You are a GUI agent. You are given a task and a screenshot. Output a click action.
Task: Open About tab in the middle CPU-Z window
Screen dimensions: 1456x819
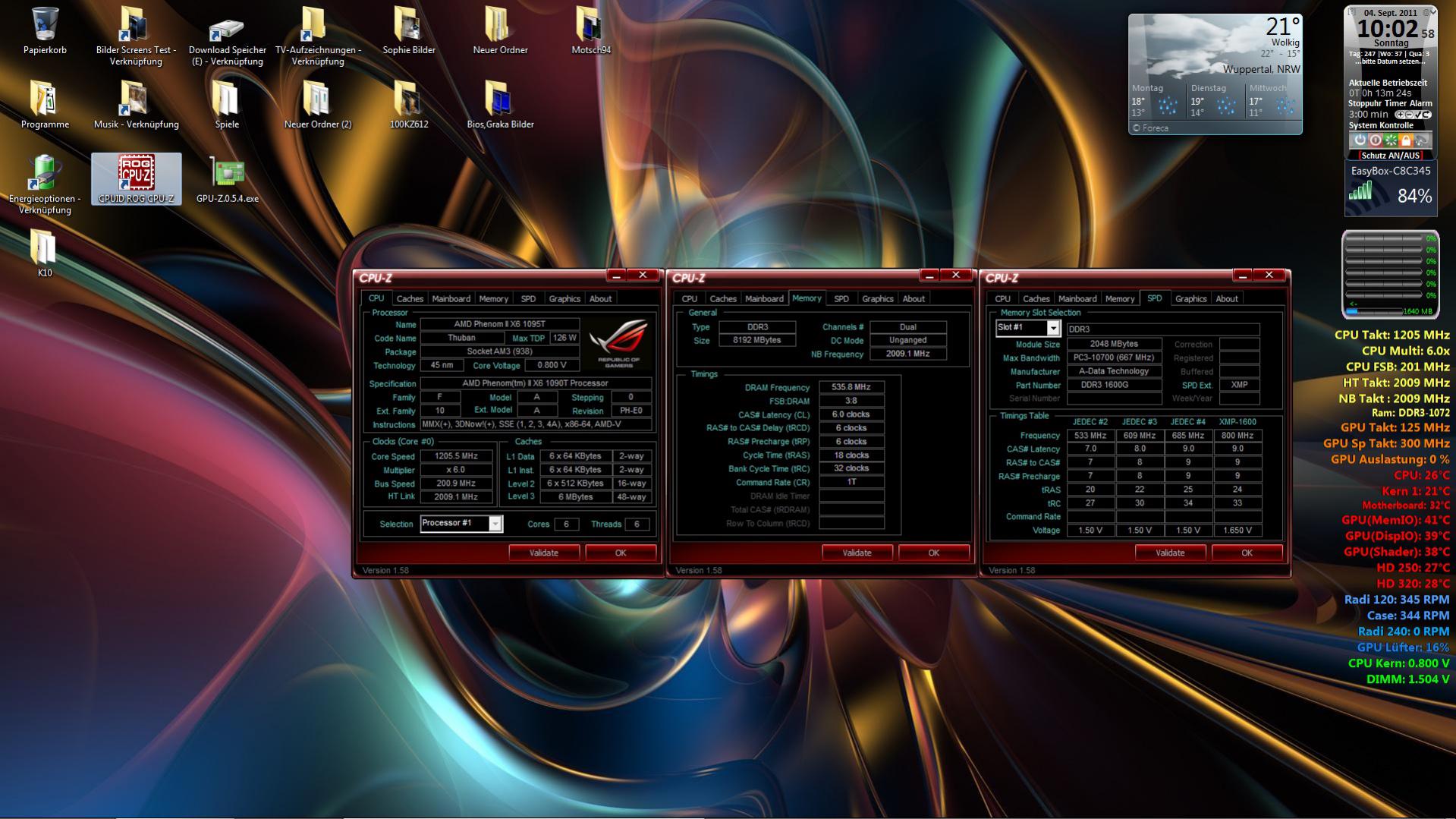[914, 299]
